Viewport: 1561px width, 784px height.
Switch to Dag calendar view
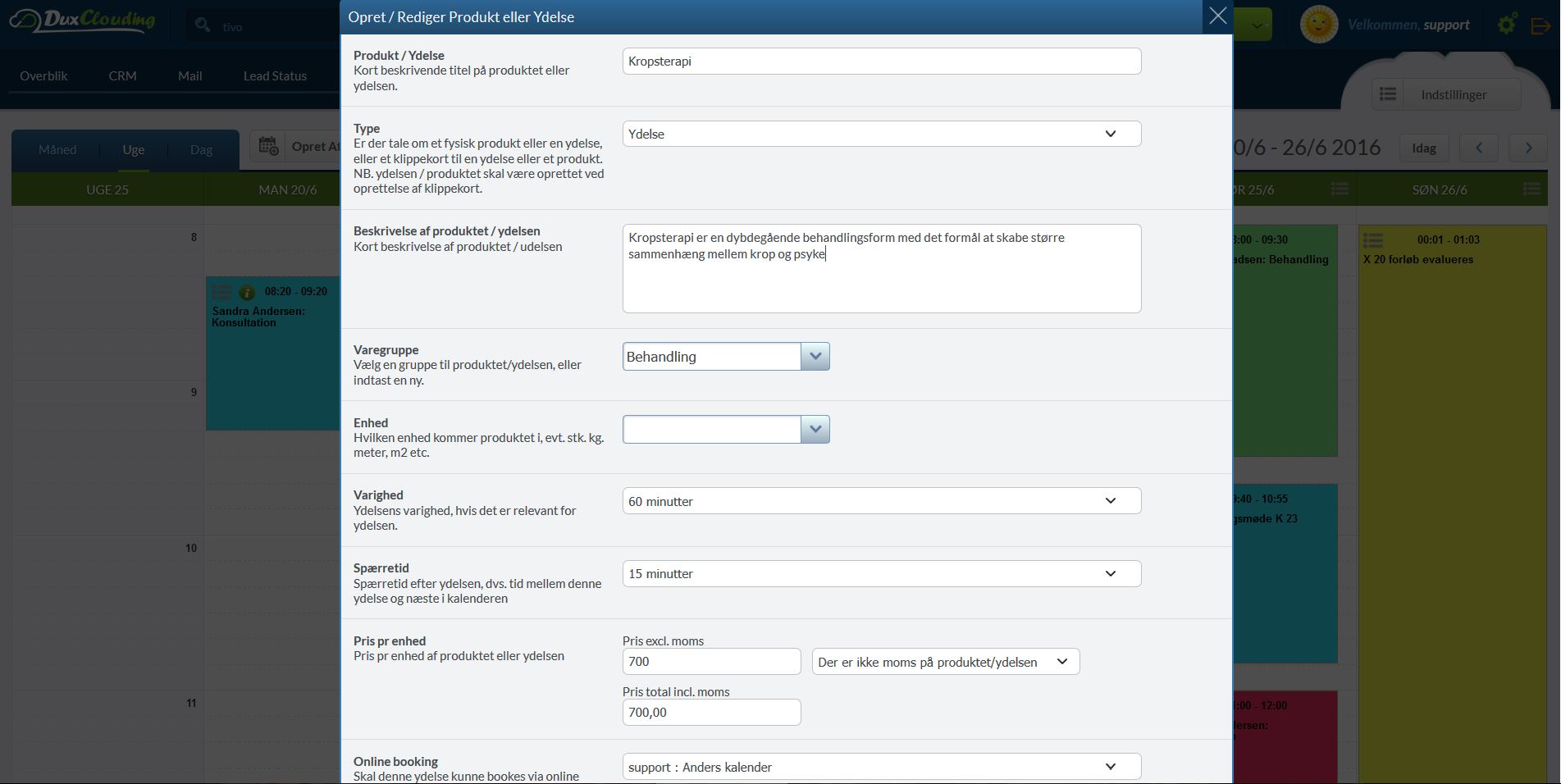pos(201,150)
